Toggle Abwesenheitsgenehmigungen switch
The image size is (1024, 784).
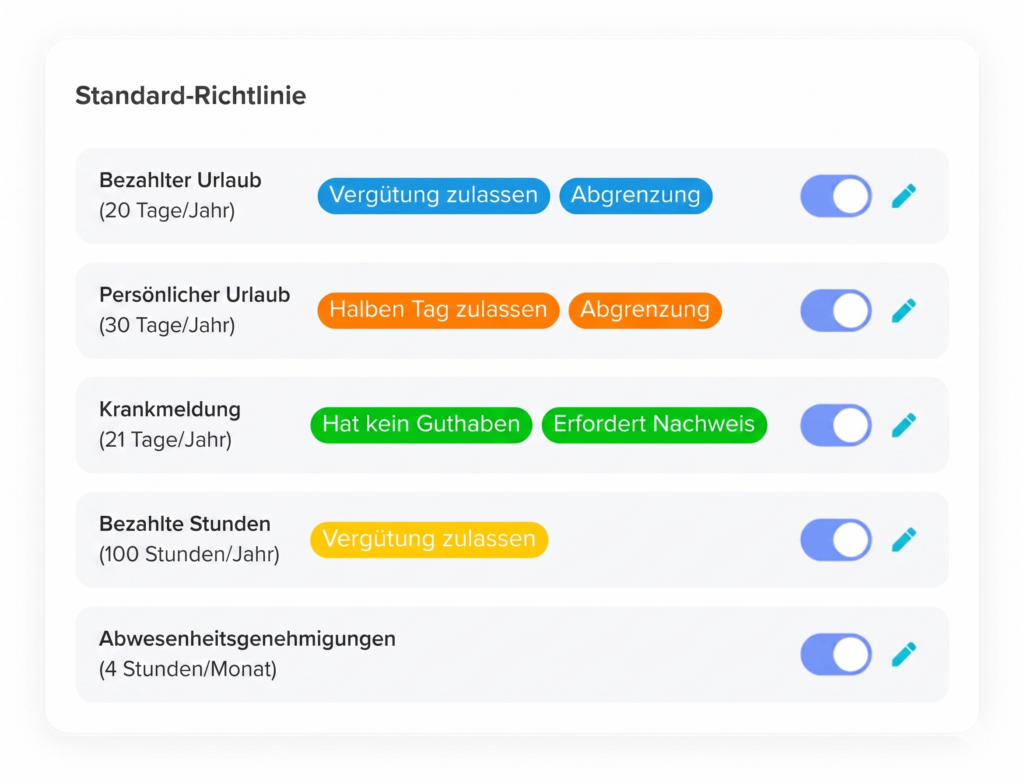point(836,654)
